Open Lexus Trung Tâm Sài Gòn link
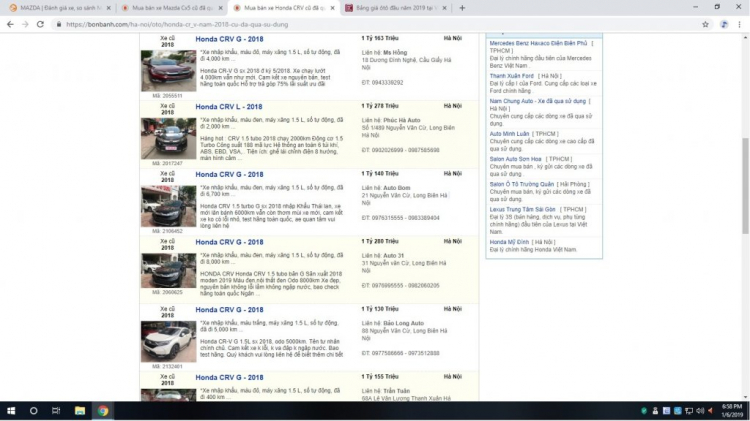This screenshot has height=421, width=750. [x=522, y=210]
